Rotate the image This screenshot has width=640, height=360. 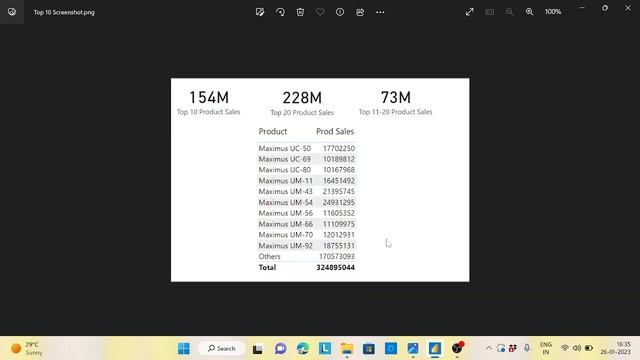coord(280,12)
